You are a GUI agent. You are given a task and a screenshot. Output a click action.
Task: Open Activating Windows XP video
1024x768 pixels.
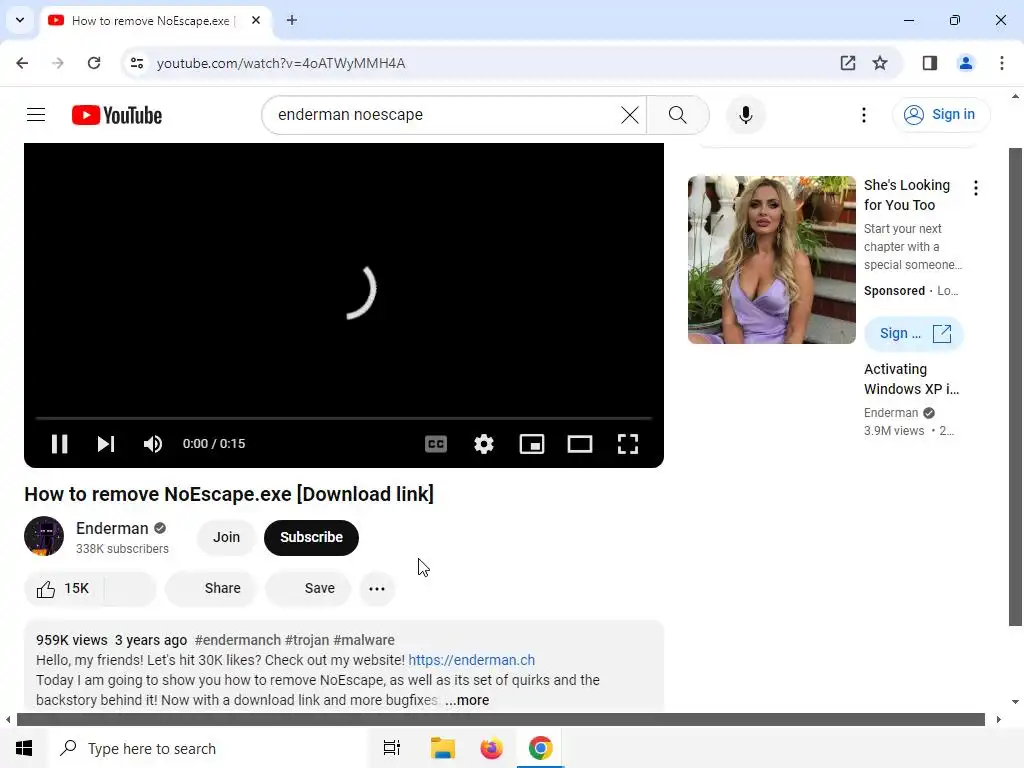pos(911,379)
